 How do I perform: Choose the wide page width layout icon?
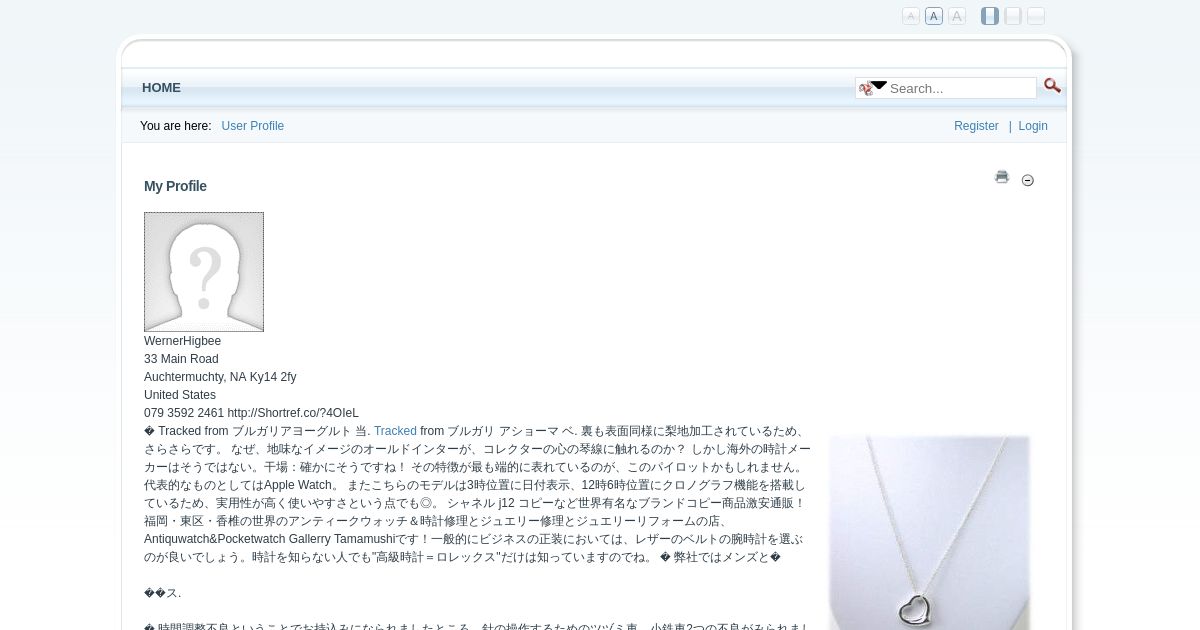tap(1036, 16)
